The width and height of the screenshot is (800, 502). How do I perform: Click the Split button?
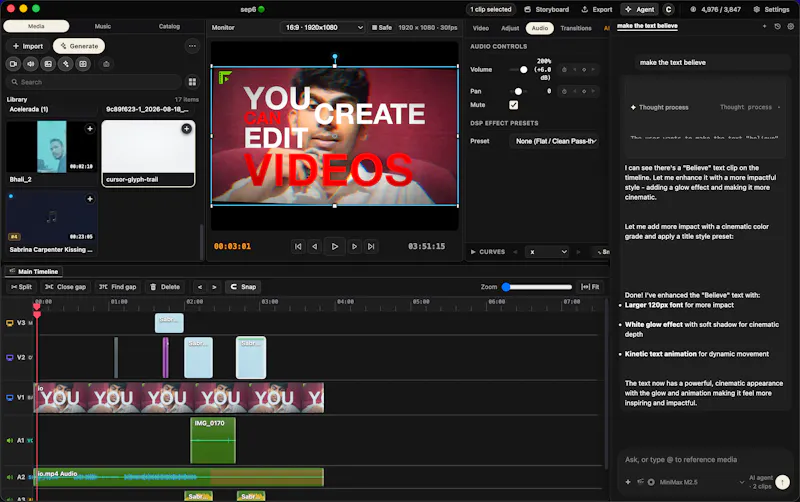21,287
